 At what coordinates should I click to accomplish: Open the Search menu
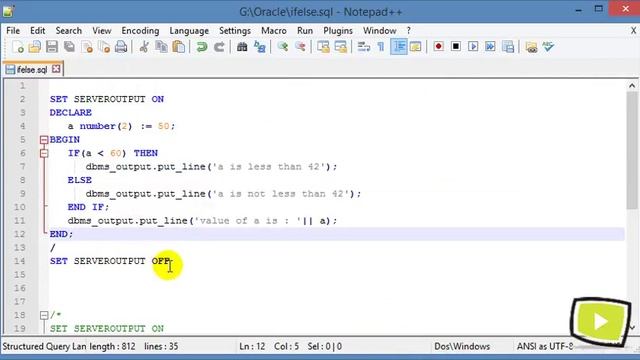[x=69, y=31]
